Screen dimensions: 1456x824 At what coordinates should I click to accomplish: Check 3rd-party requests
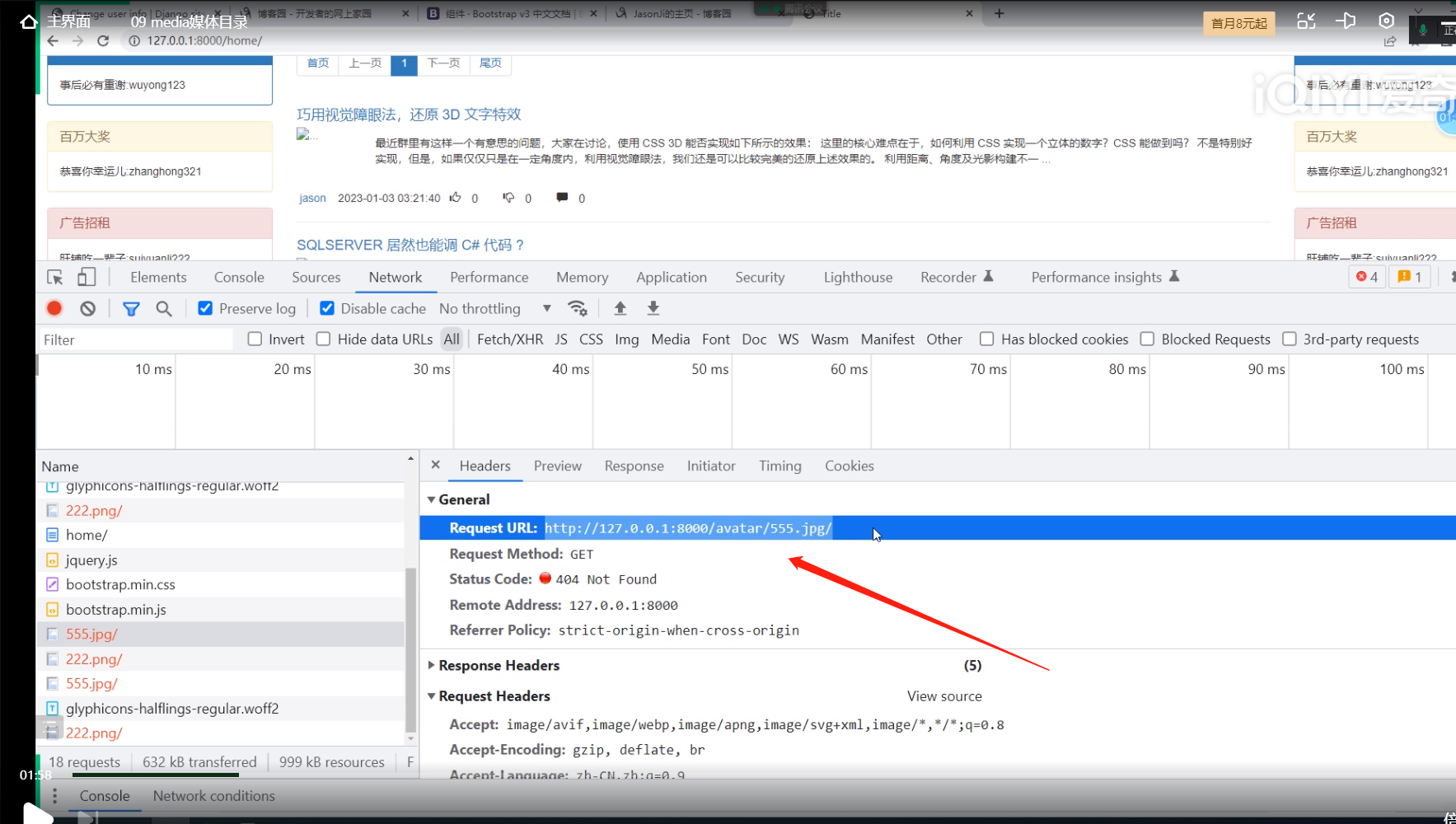click(1290, 339)
